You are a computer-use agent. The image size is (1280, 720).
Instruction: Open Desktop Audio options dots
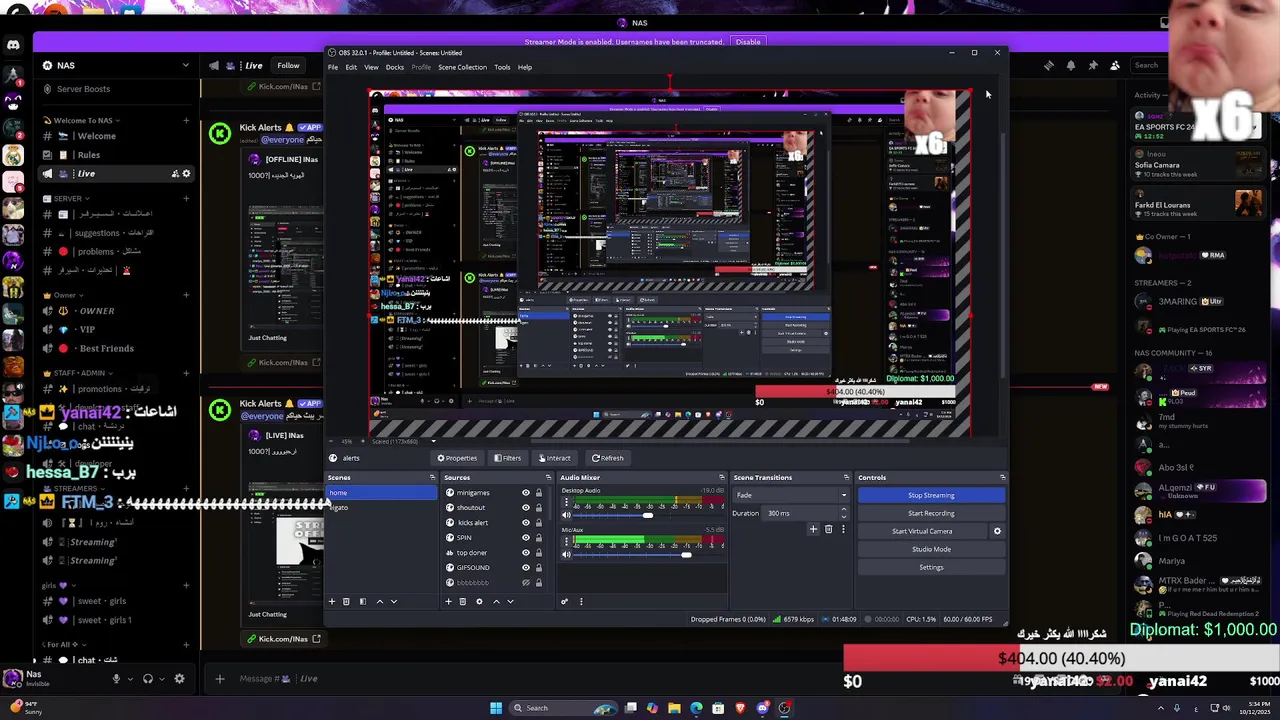tap(566, 504)
